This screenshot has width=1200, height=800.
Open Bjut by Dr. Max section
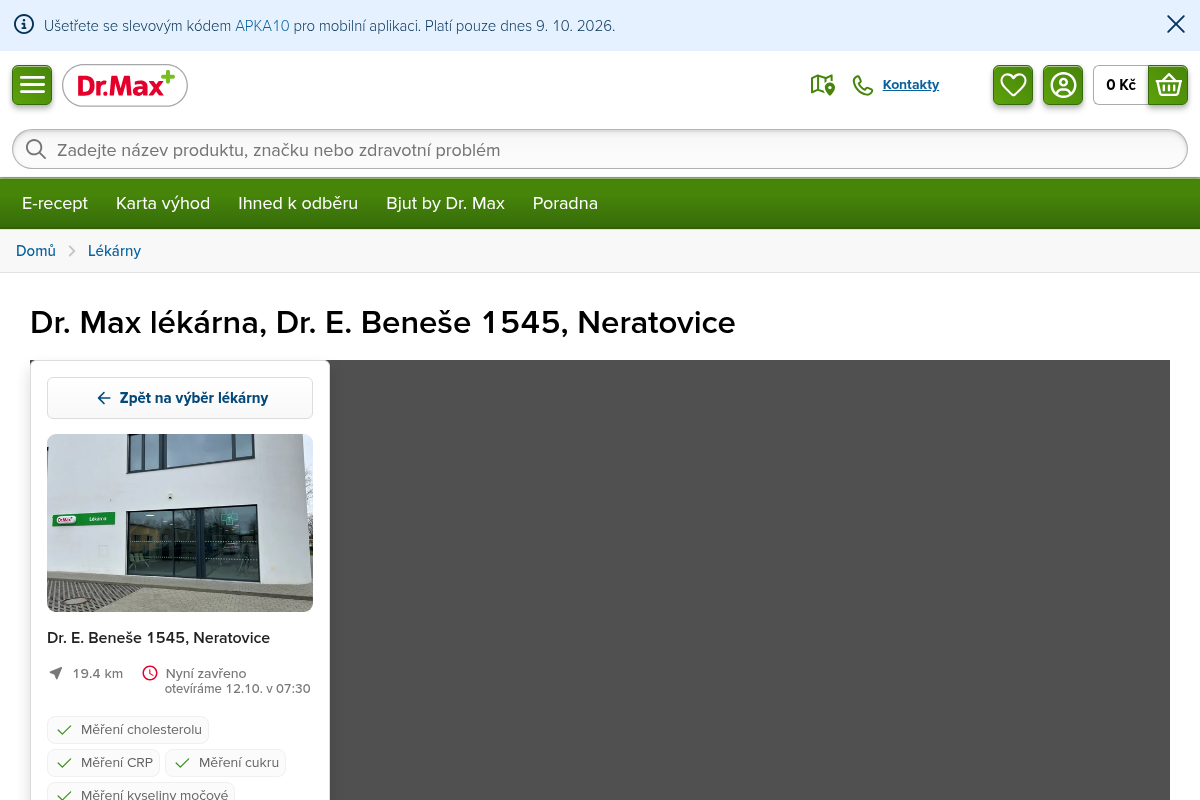pos(445,203)
